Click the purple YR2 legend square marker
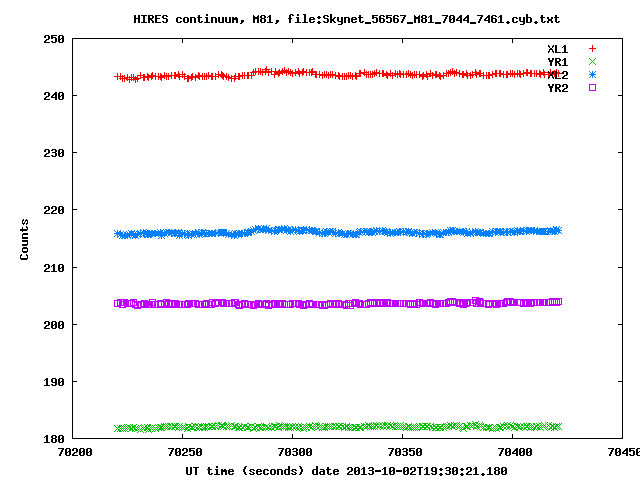The height and width of the screenshot is (480, 640). point(592,87)
